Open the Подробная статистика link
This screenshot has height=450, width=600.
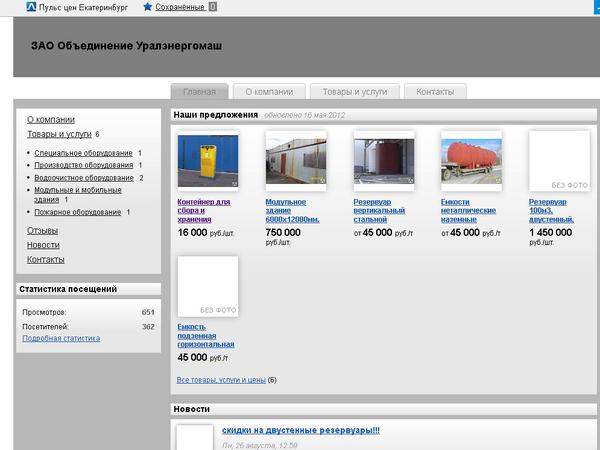click(61, 338)
